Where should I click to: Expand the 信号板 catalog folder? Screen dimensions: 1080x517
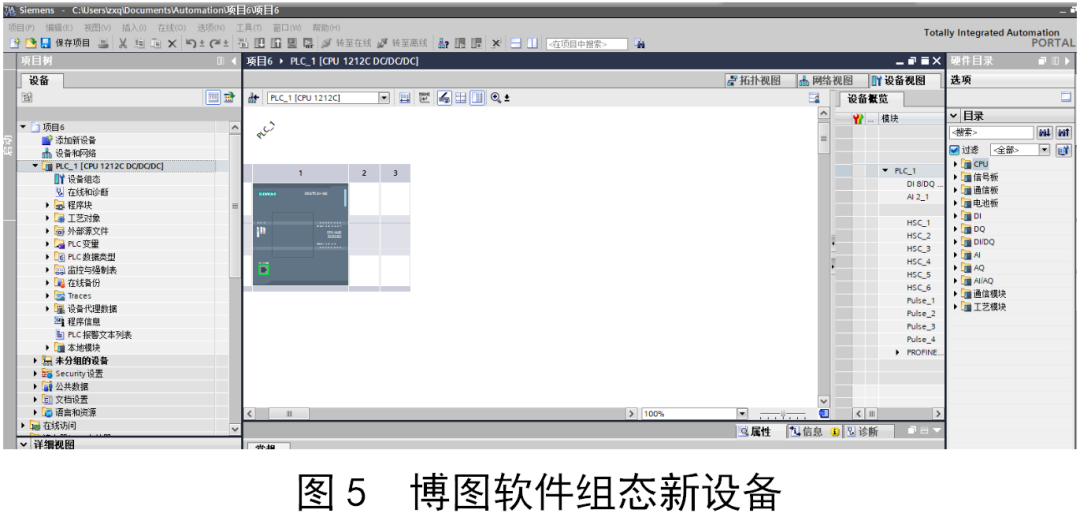coord(956,177)
